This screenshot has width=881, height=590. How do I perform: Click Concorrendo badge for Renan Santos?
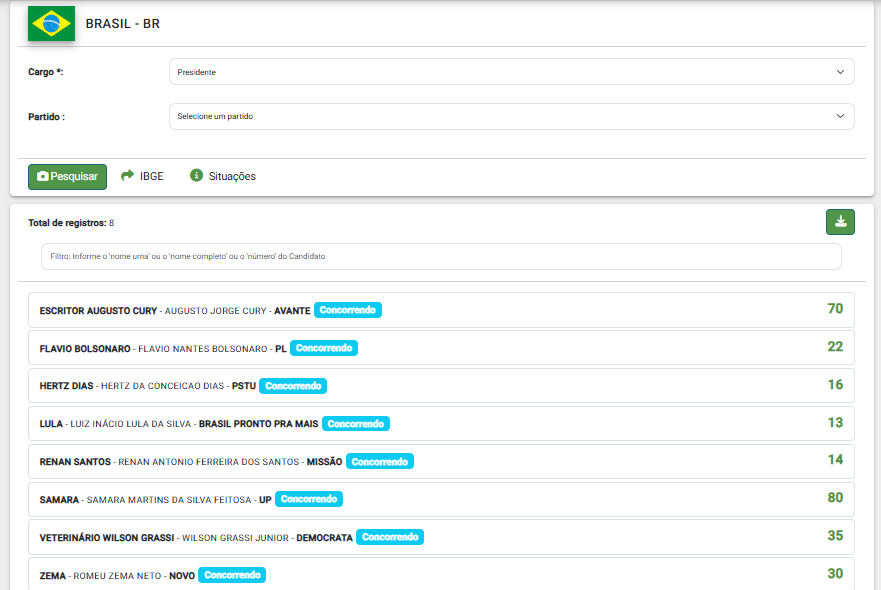point(380,461)
